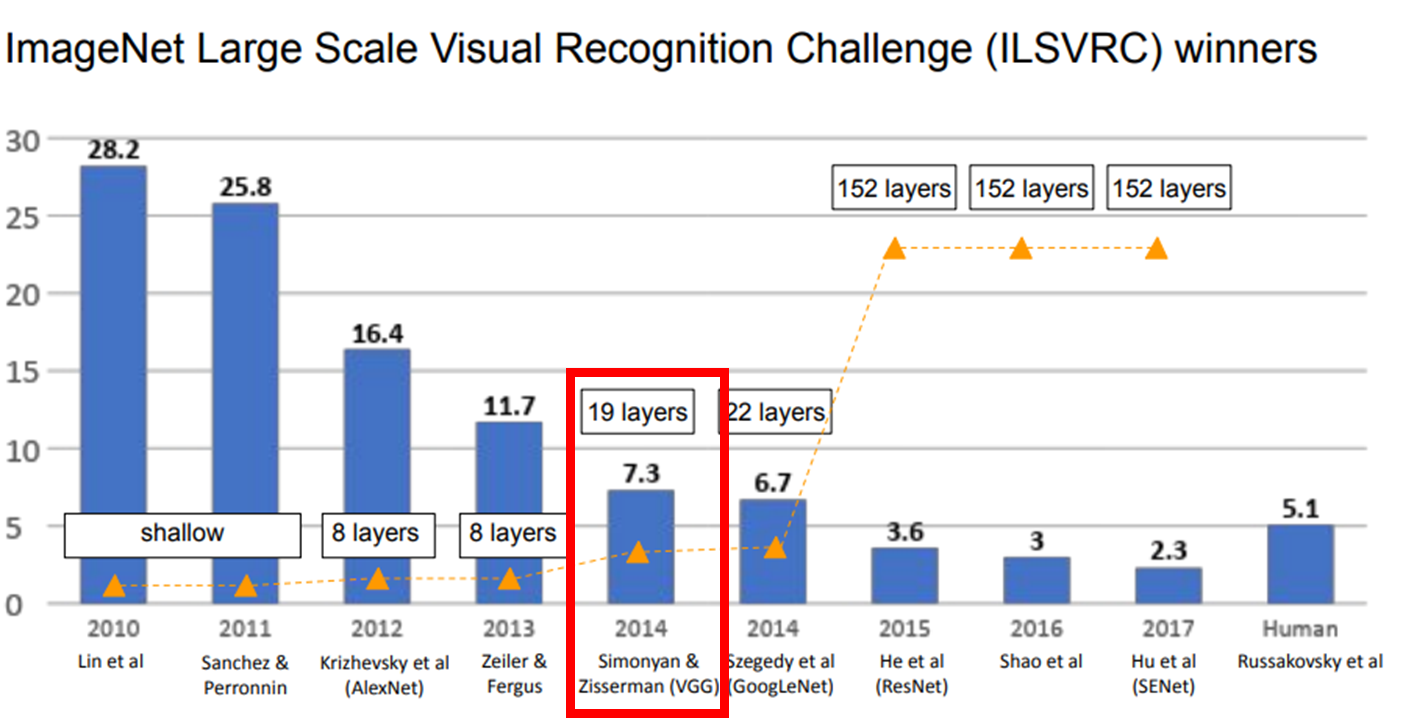The width and height of the screenshot is (1403, 718).
Task: Click the '8 layers' box beside the 2012 bar
Action: pyautogui.click(x=379, y=534)
